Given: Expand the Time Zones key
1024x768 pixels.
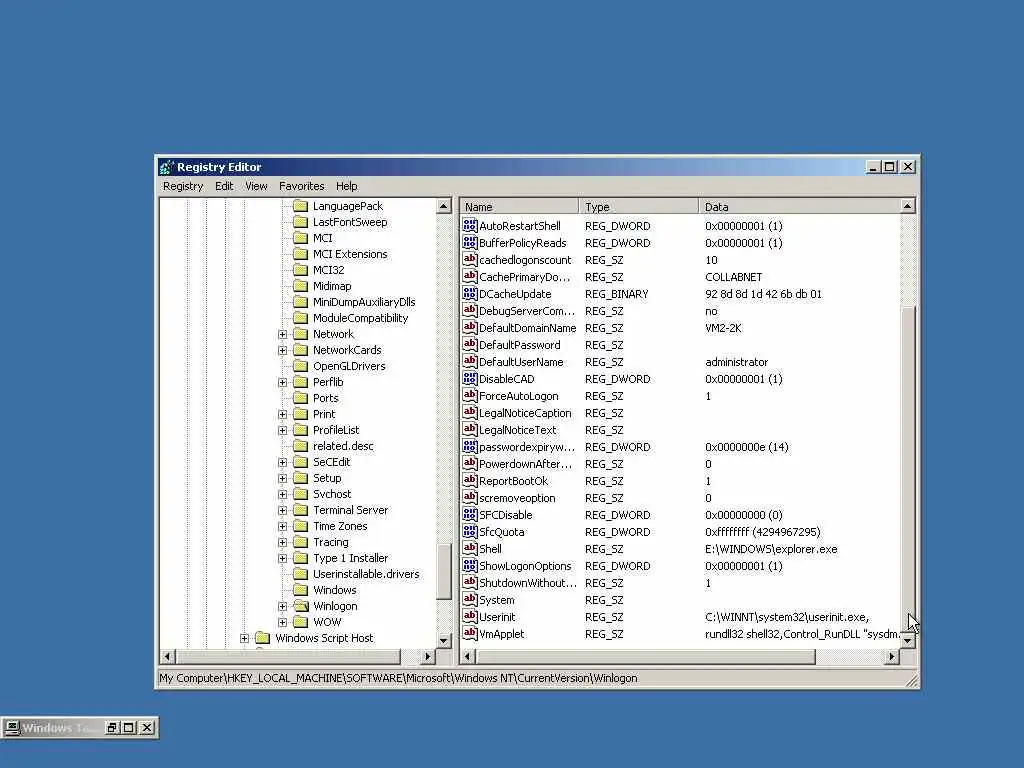Looking at the screenshot, I should (283, 526).
